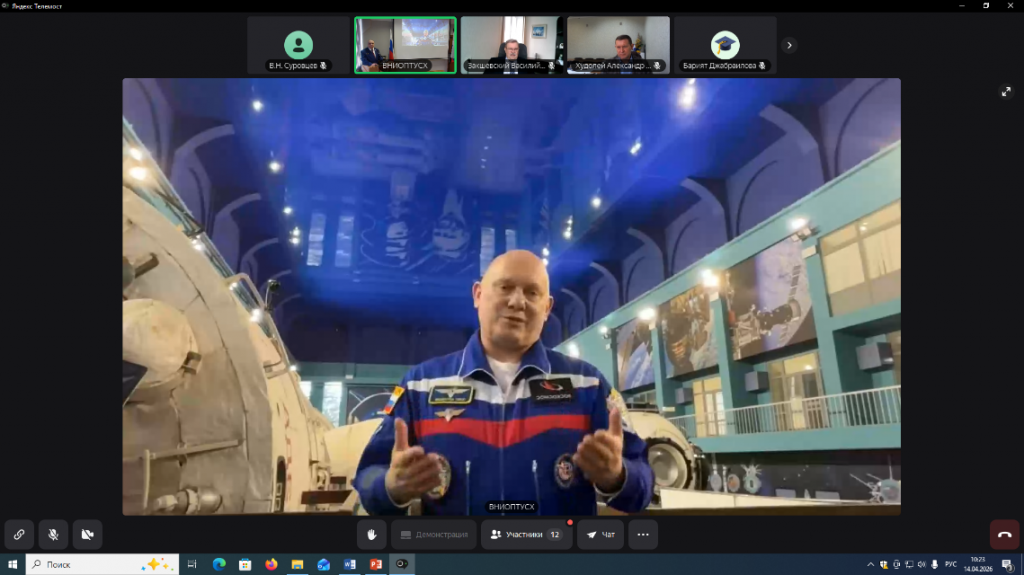
Task: Show hidden system tray icons
Action: (x=869, y=564)
